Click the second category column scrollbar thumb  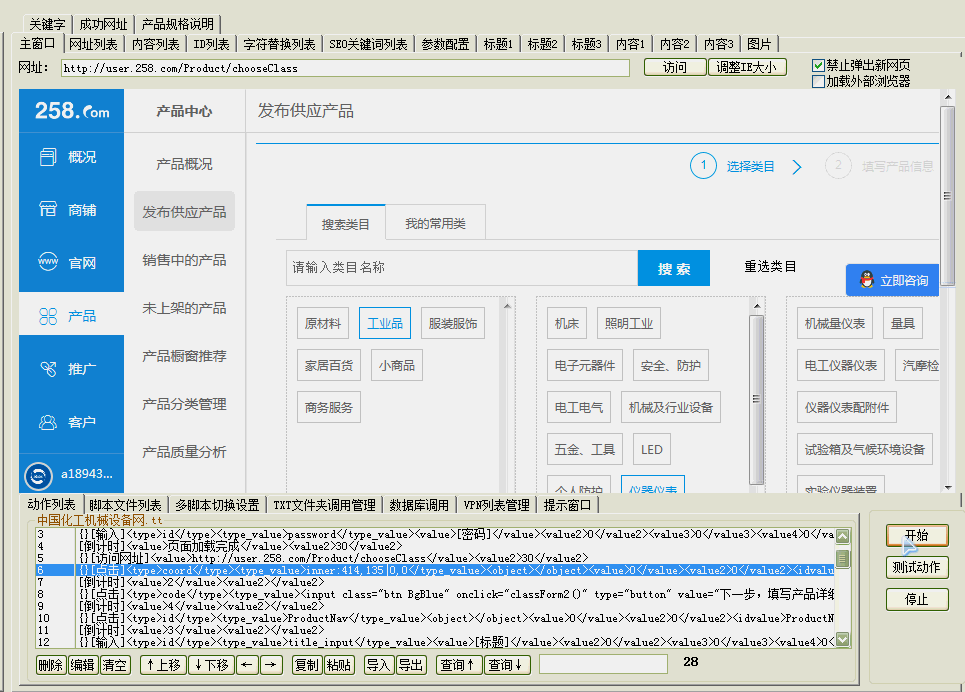tap(756, 400)
